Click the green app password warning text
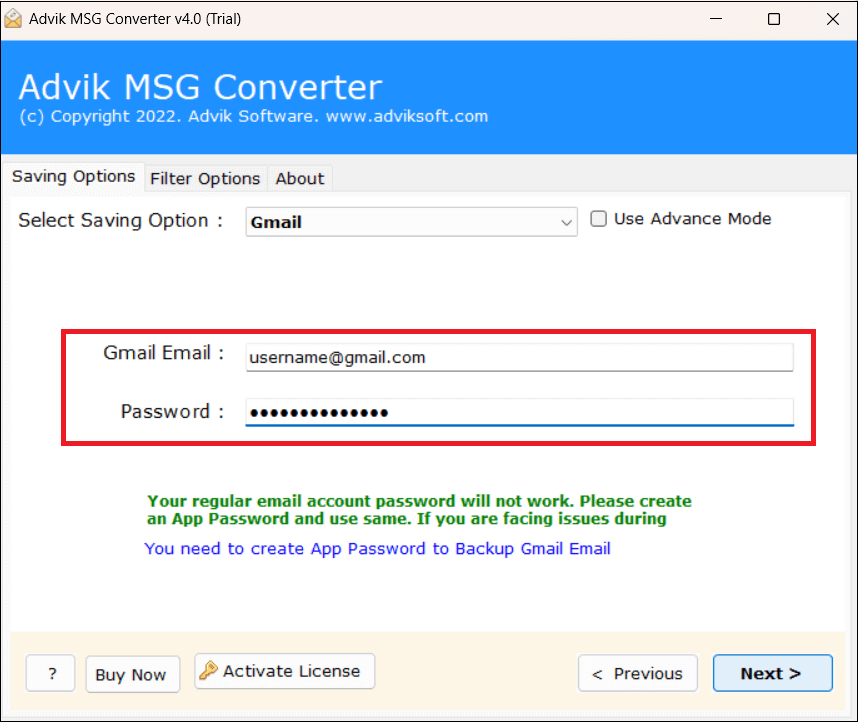 click(x=419, y=510)
